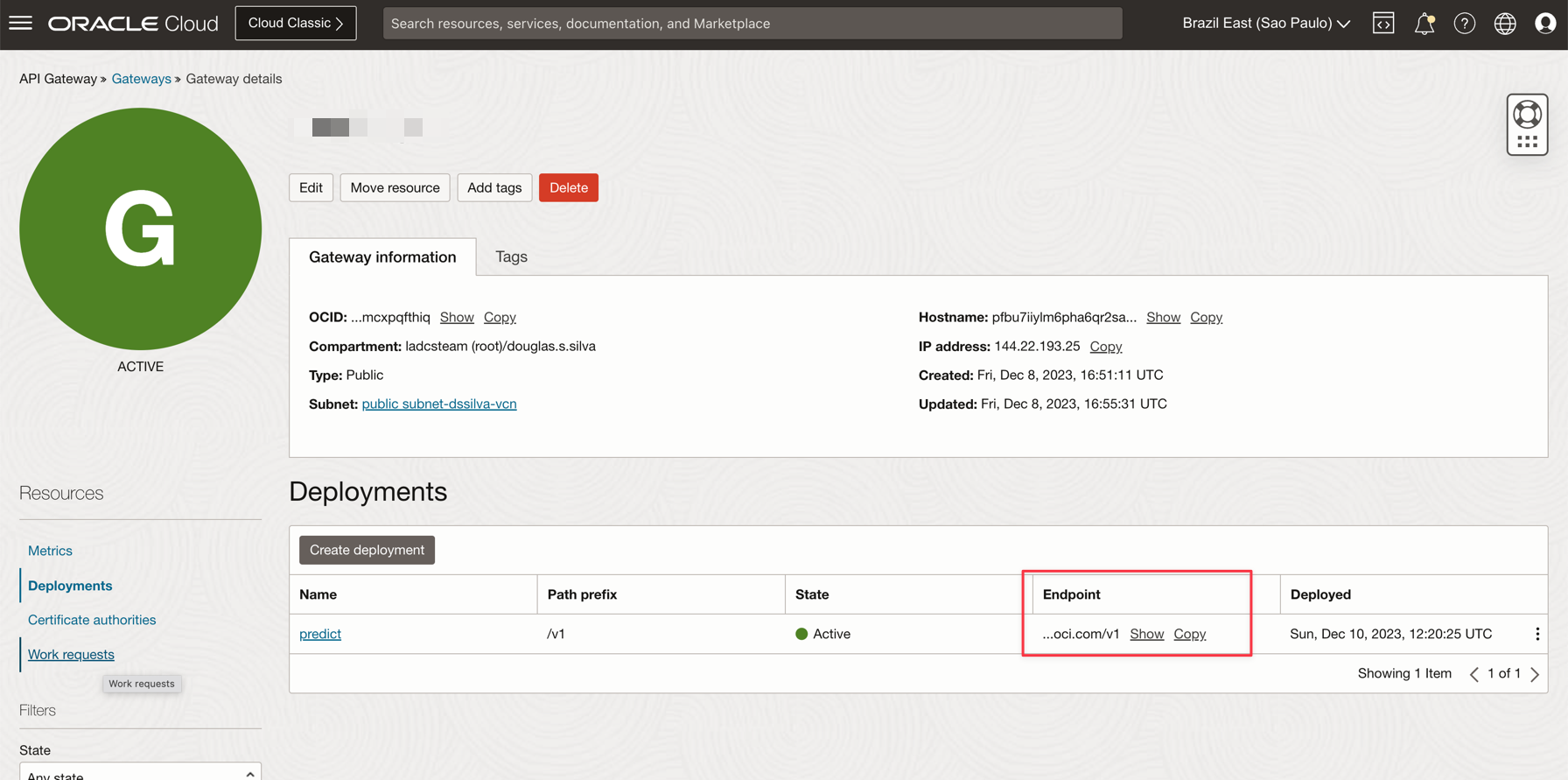Open the user profile menu

point(1544,24)
